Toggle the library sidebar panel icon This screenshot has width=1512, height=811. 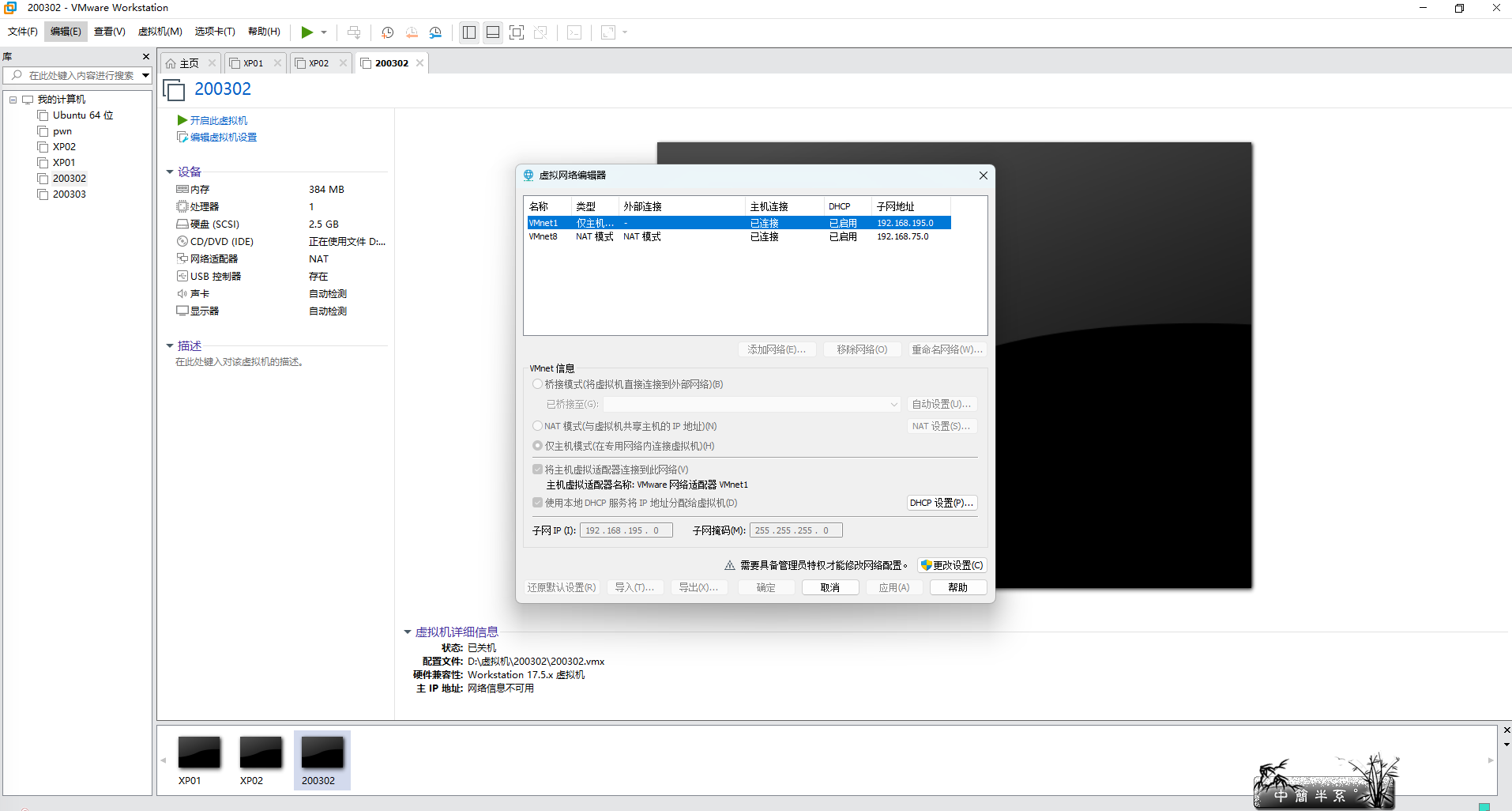469,32
